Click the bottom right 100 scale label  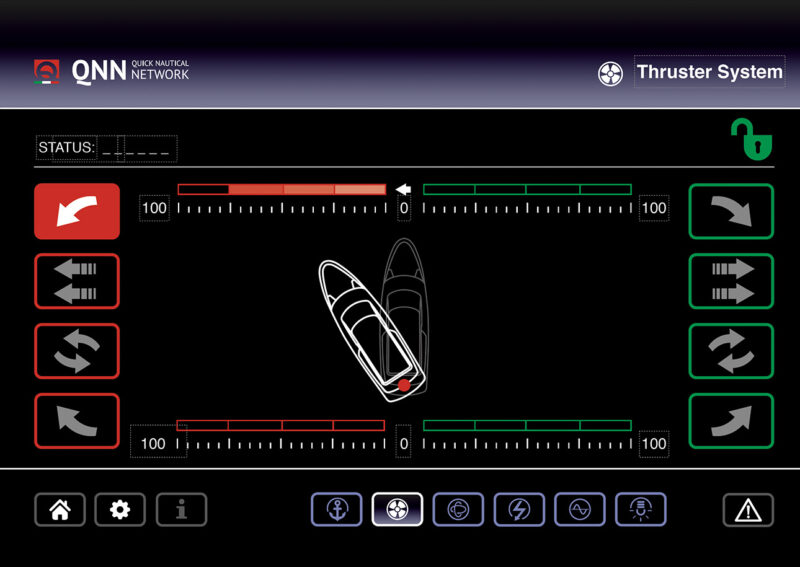654,443
